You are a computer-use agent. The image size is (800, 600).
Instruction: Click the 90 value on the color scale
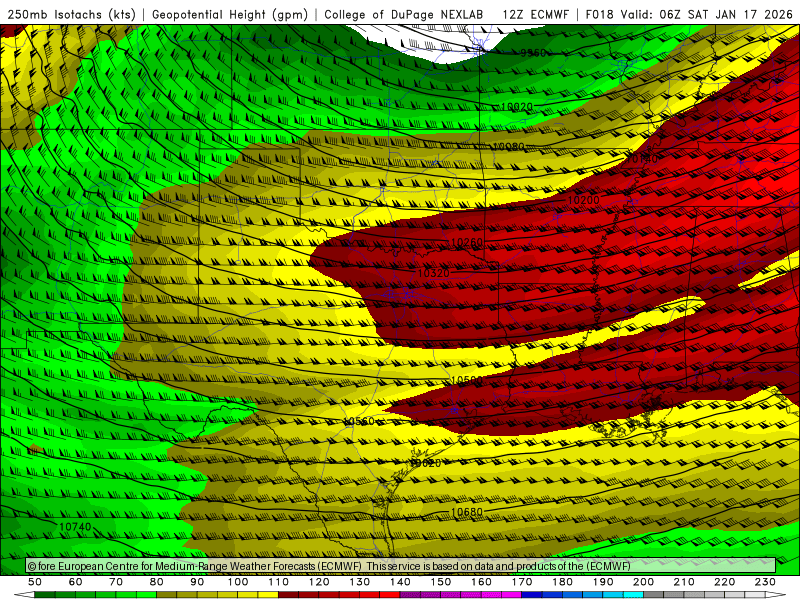(197, 582)
